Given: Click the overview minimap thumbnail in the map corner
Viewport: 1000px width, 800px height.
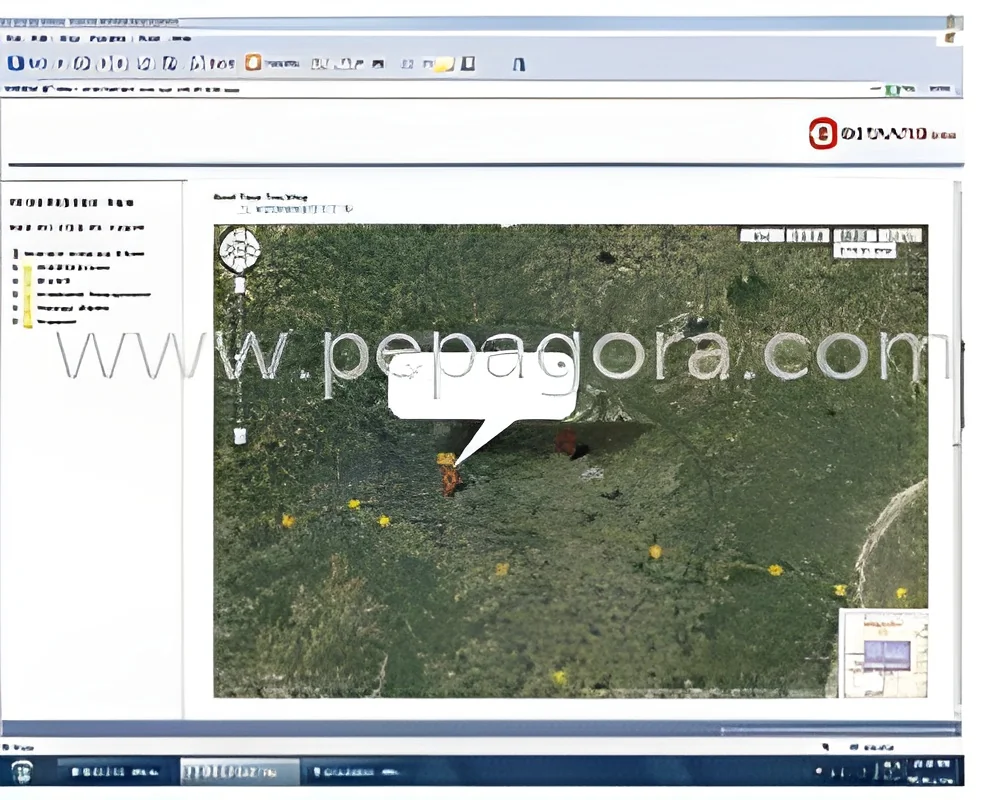Looking at the screenshot, I should click(885, 653).
